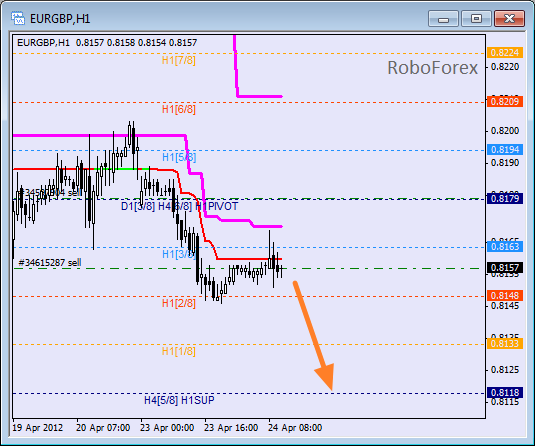Click the 20 Apr 07:00 time label
Viewport: 535px width, 446px height.
tap(103, 428)
